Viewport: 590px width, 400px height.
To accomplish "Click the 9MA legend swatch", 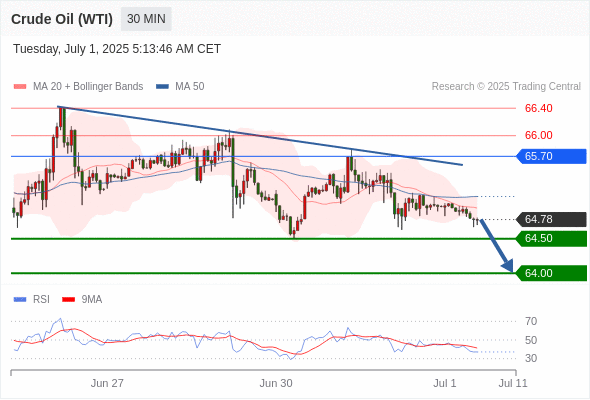I will pyautogui.click(x=68, y=300).
